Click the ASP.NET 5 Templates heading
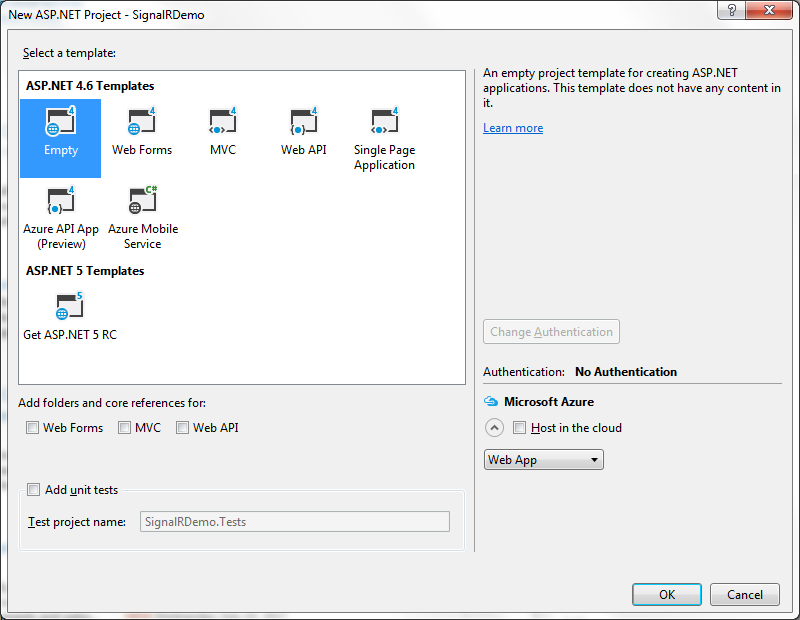 [85, 271]
